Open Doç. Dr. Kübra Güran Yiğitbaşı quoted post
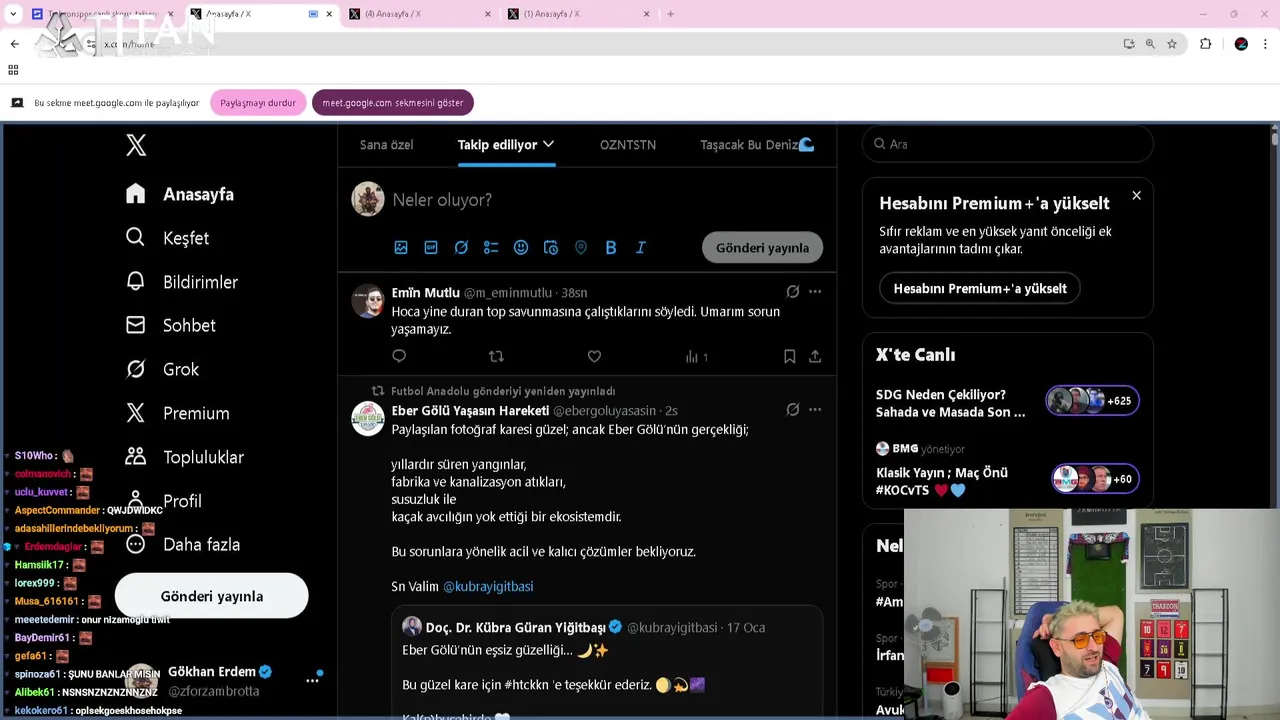 point(607,662)
